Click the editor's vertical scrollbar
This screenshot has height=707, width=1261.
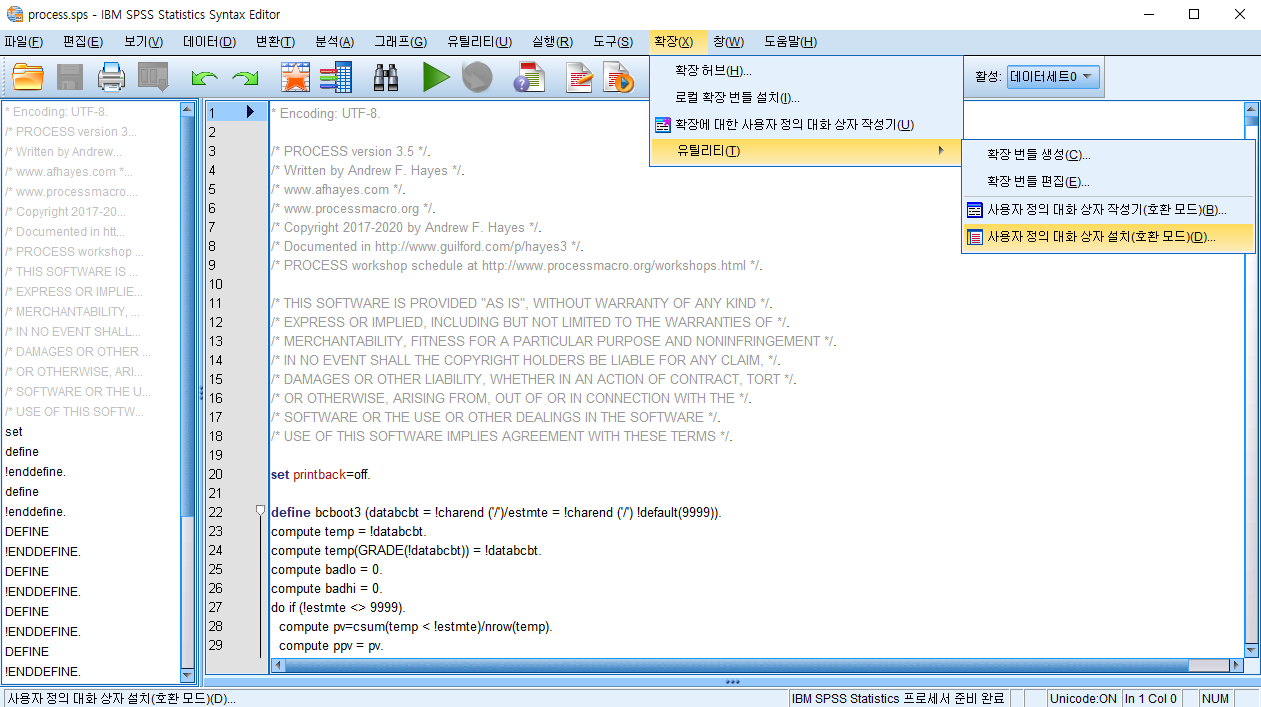(x=1250, y=122)
